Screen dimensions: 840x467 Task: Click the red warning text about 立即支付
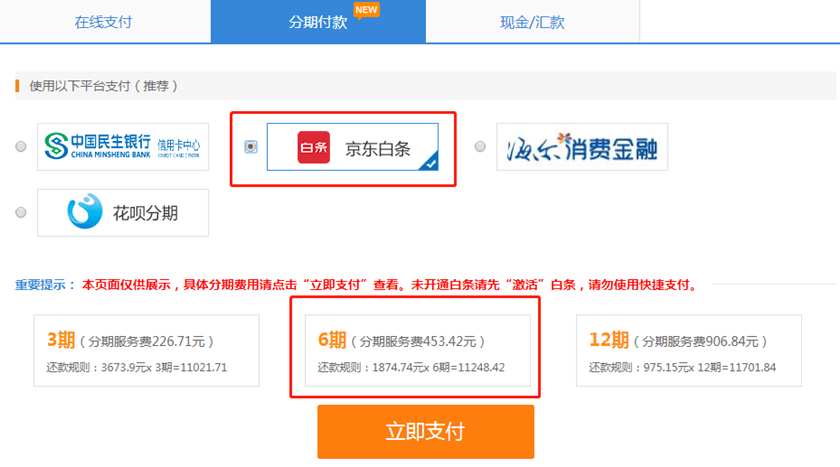click(390, 284)
